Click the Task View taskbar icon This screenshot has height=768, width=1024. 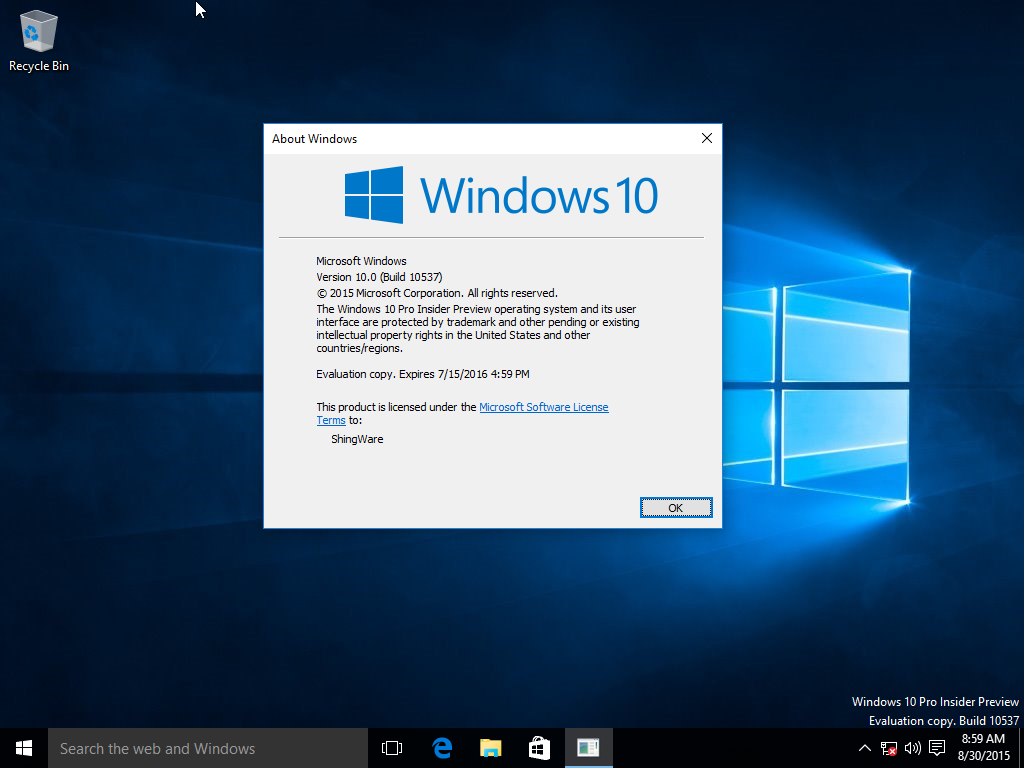click(x=392, y=748)
